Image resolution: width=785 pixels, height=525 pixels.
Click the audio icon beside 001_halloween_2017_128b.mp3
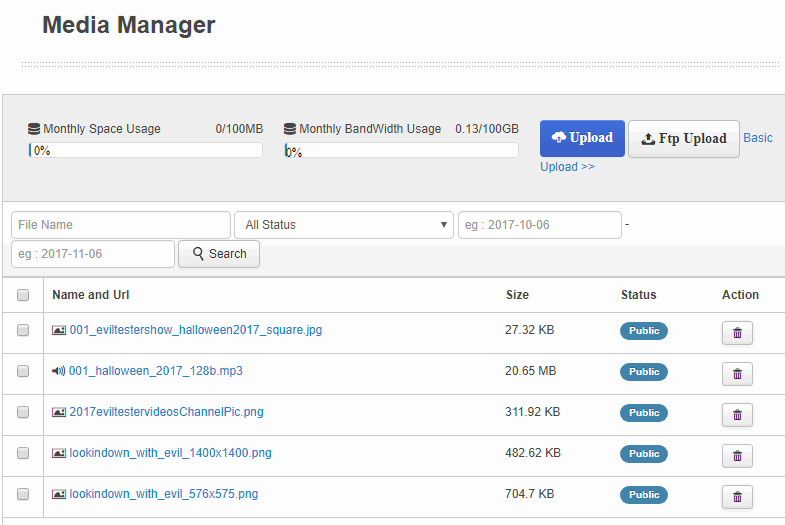(59, 371)
